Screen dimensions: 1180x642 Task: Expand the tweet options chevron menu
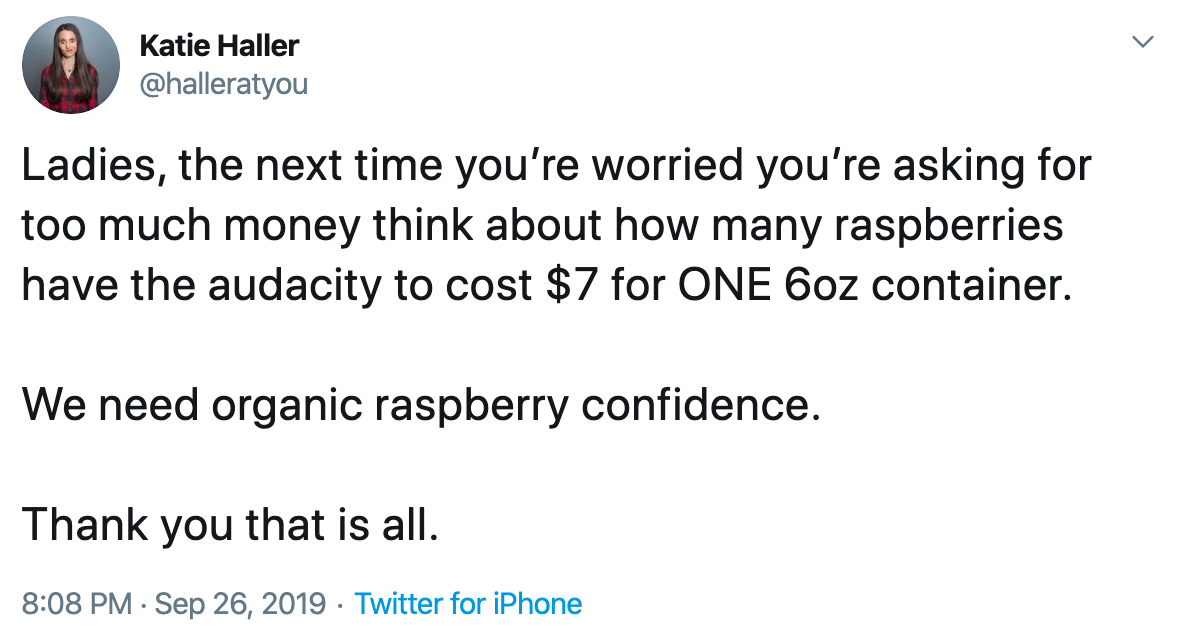pos(1142,42)
